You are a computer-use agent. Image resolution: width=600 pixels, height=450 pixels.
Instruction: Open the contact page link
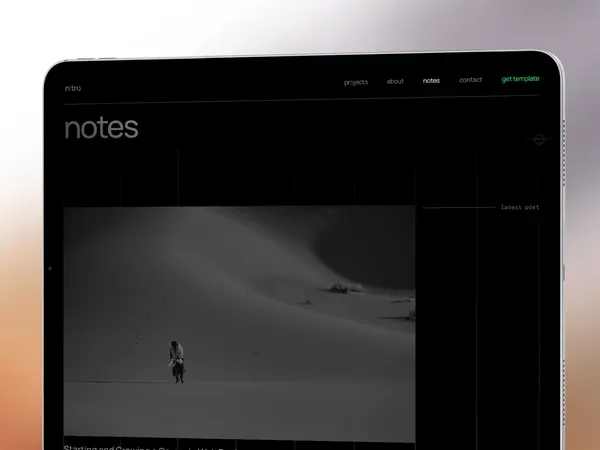(471, 80)
